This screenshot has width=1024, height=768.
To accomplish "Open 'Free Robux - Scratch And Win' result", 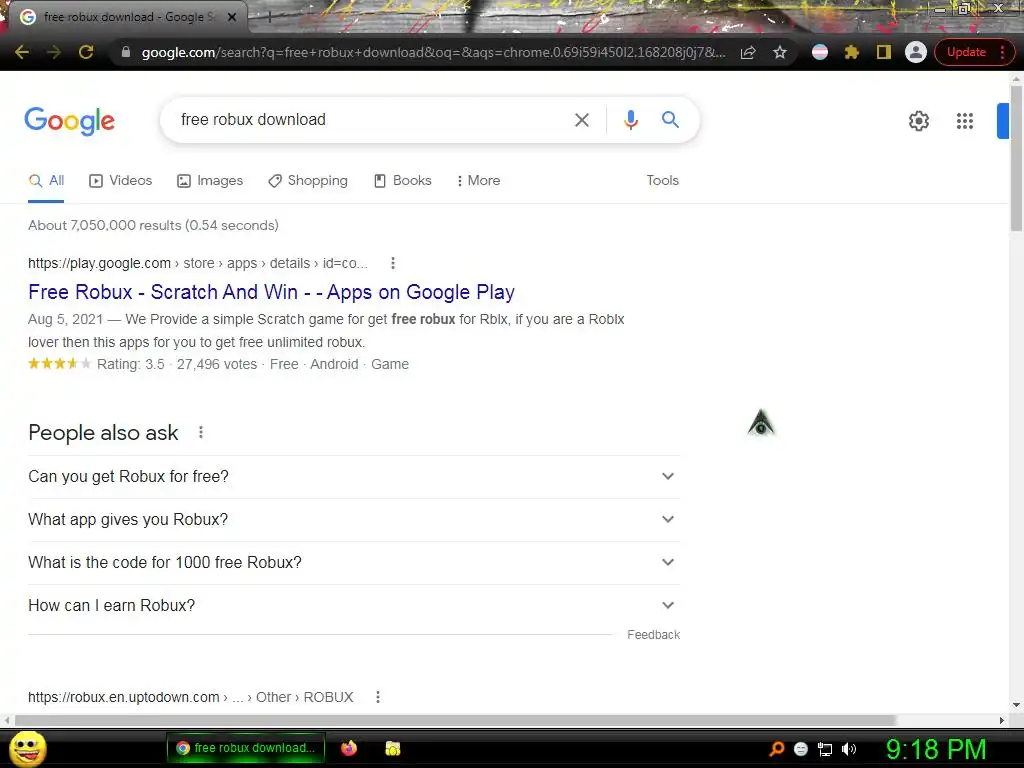I will coord(271,292).
